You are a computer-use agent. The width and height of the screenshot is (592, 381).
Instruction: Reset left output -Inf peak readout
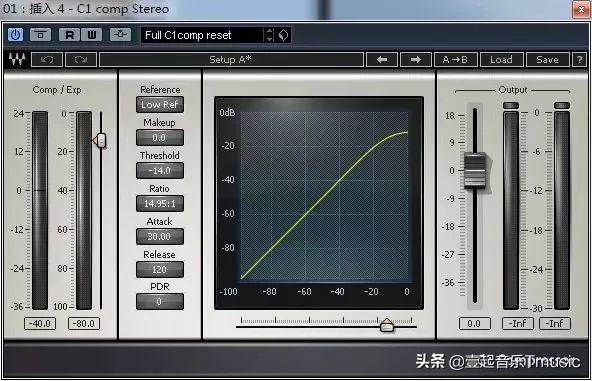point(518,324)
